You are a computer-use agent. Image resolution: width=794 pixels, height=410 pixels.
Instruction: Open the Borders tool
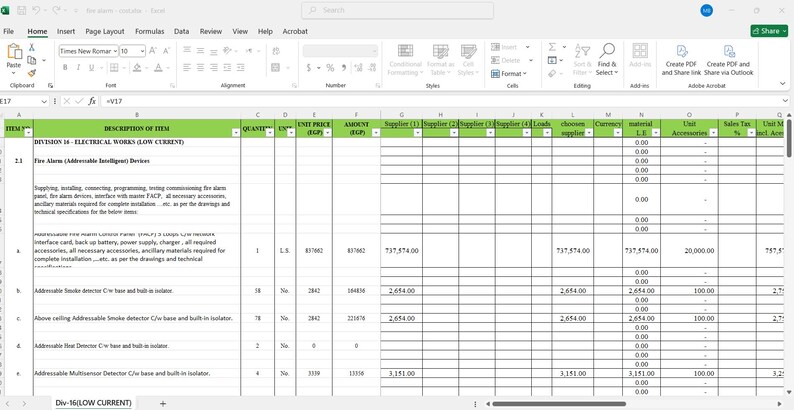coord(114,67)
